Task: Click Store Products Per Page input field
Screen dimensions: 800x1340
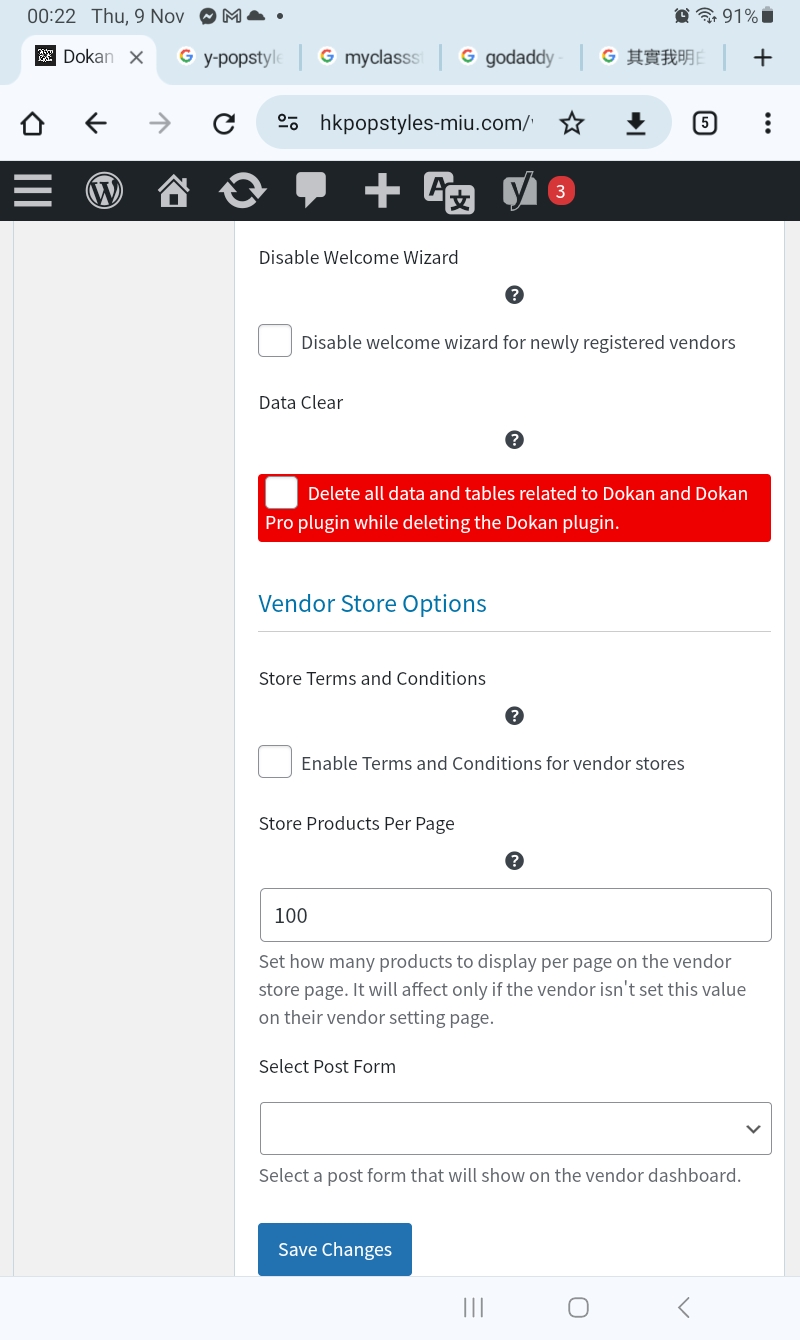Action: pos(515,915)
